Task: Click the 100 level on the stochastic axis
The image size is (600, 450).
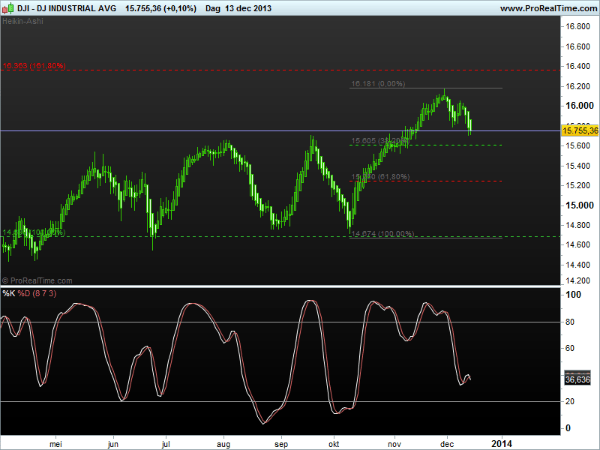Action: coord(573,295)
